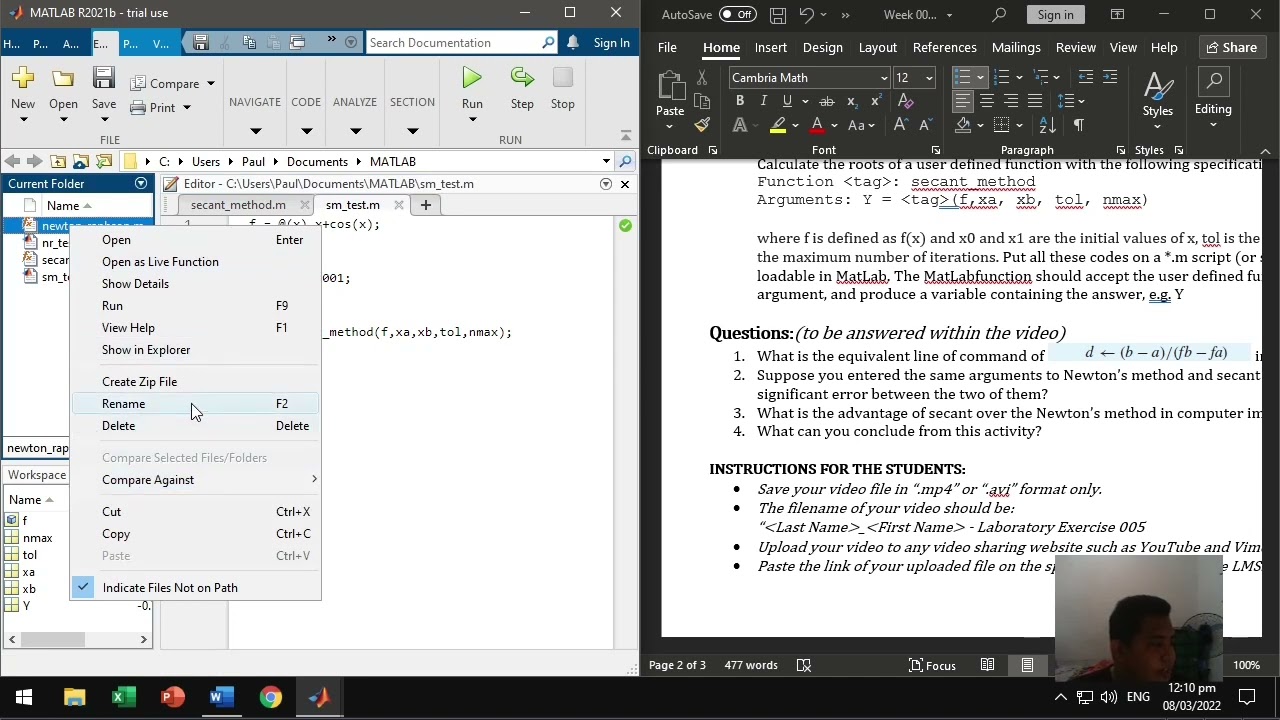Add new editor tab with plus button
The width and height of the screenshot is (1280, 720).
coord(425,205)
